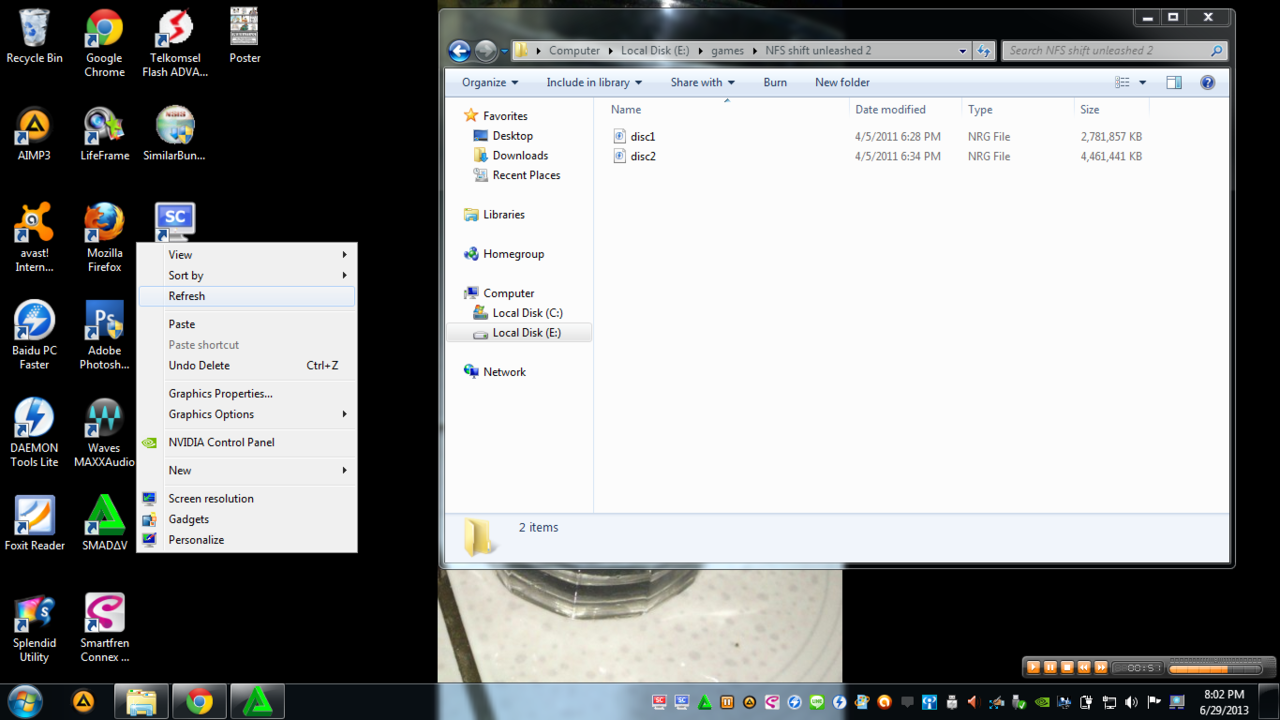This screenshot has height=720, width=1280.
Task: Choose Paste in the desktop context menu
Action: coord(246,325)
